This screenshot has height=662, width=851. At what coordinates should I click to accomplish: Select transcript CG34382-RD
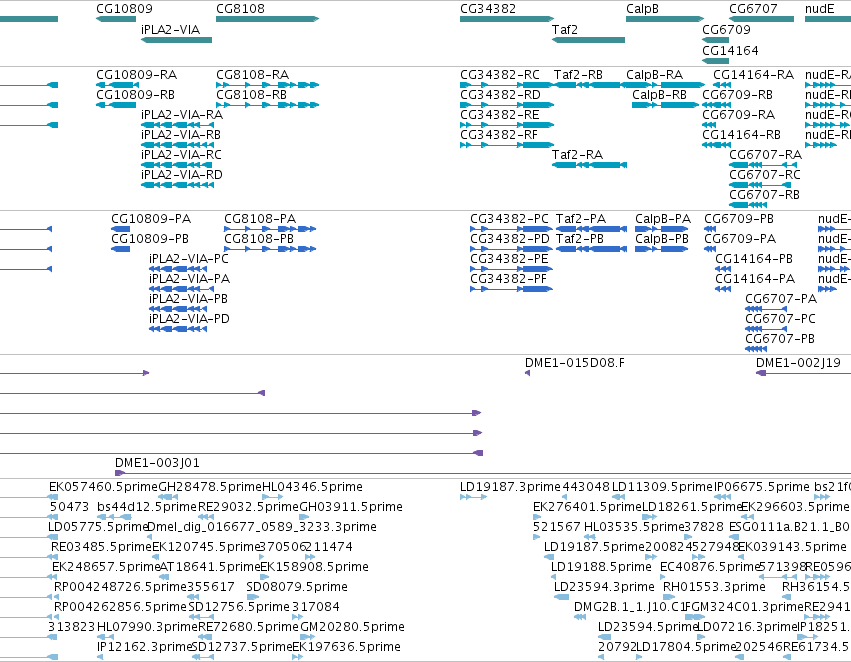(x=500, y=94)
